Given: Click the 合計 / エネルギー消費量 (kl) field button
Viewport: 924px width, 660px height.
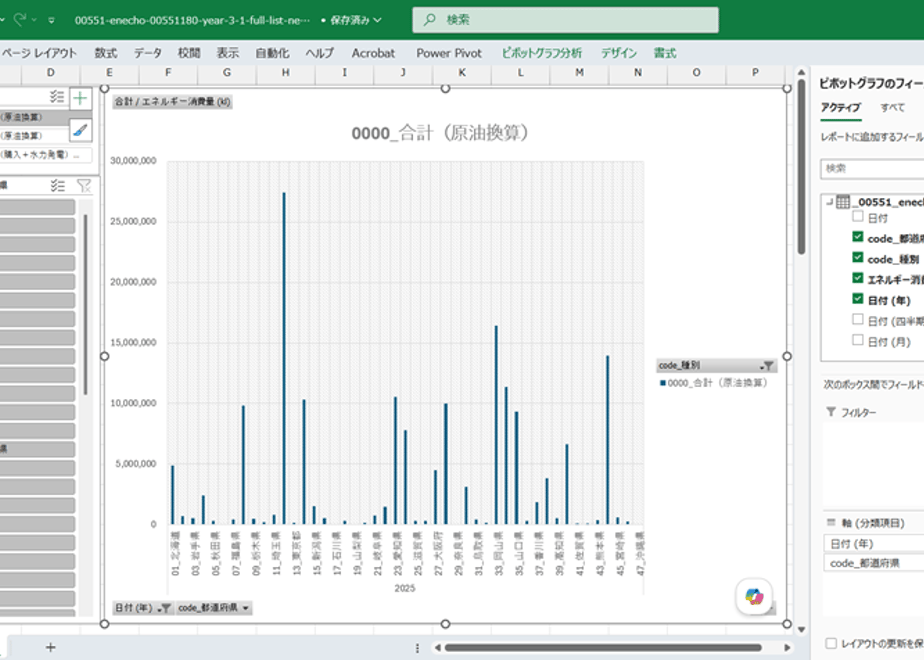Looking at the screenshot, I should 172,102.
